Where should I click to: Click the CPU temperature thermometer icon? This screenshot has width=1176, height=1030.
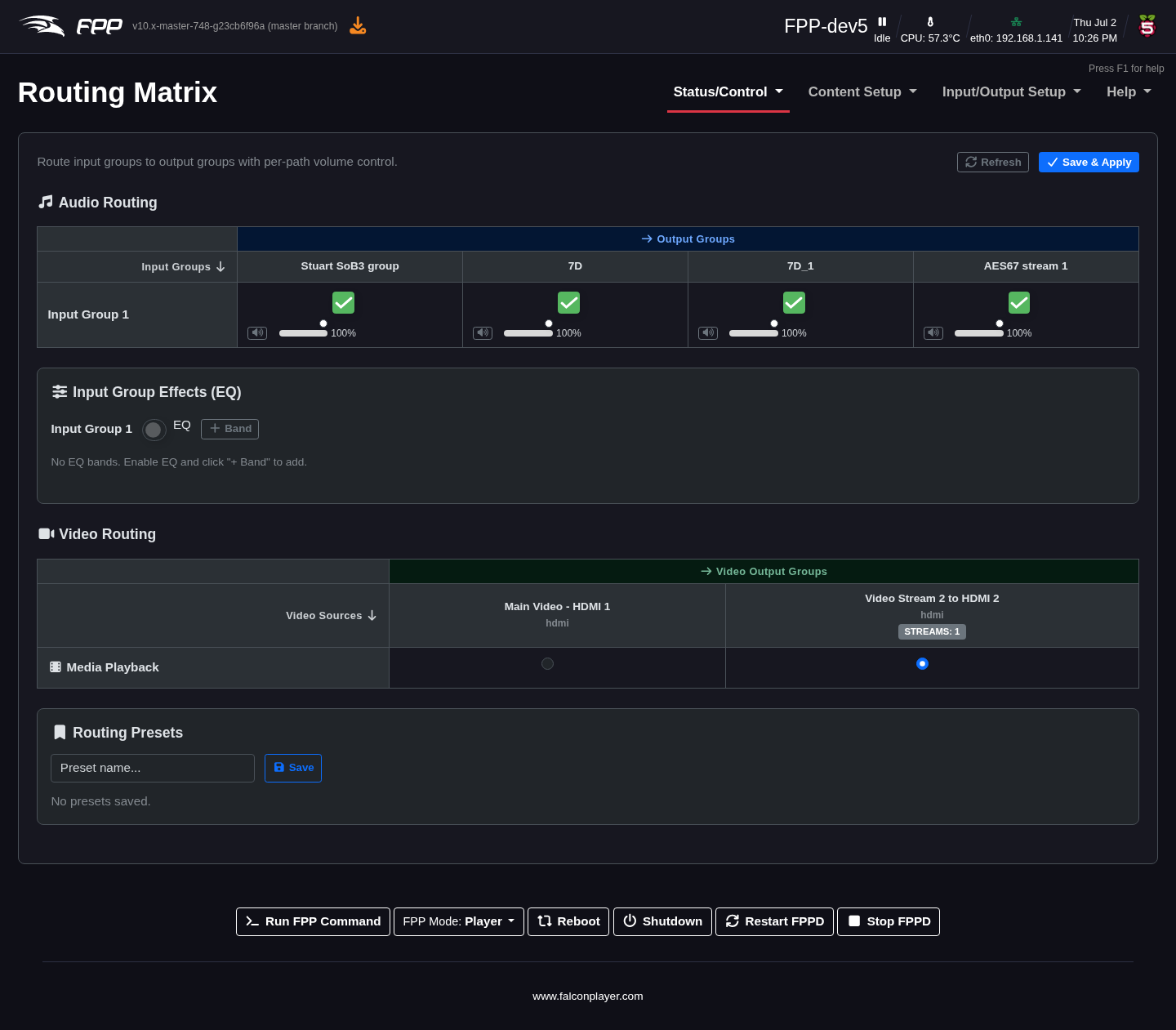tap(930, 22)
